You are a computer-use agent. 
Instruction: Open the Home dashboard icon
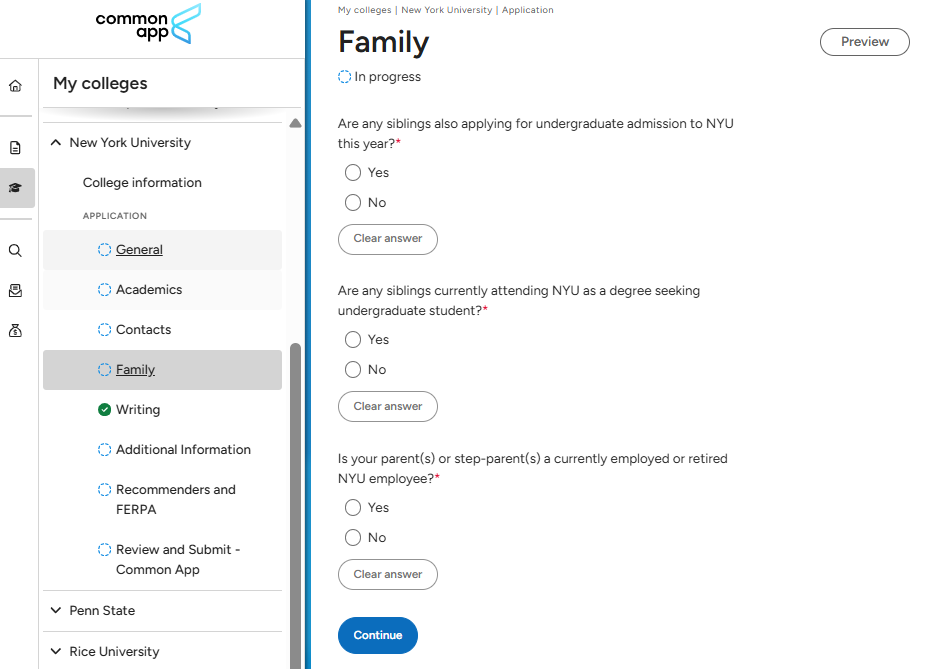tap(15, 86)
